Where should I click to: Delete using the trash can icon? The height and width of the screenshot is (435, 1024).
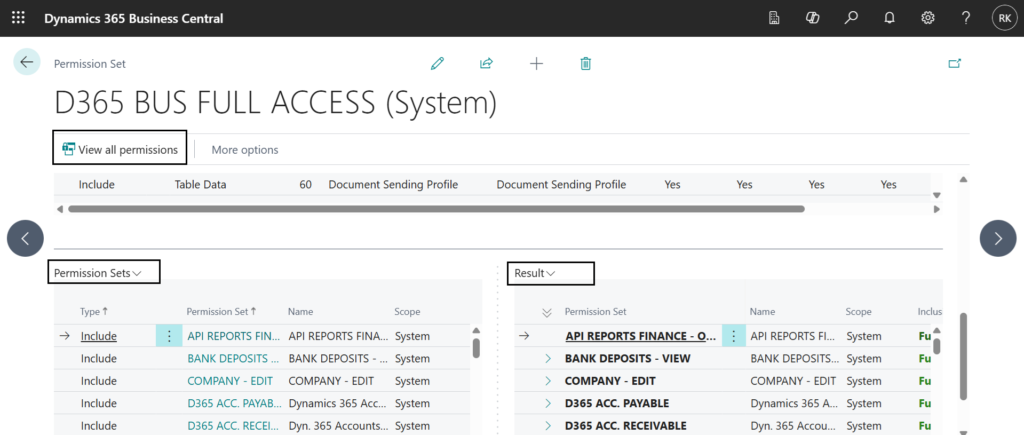point(586,63)
